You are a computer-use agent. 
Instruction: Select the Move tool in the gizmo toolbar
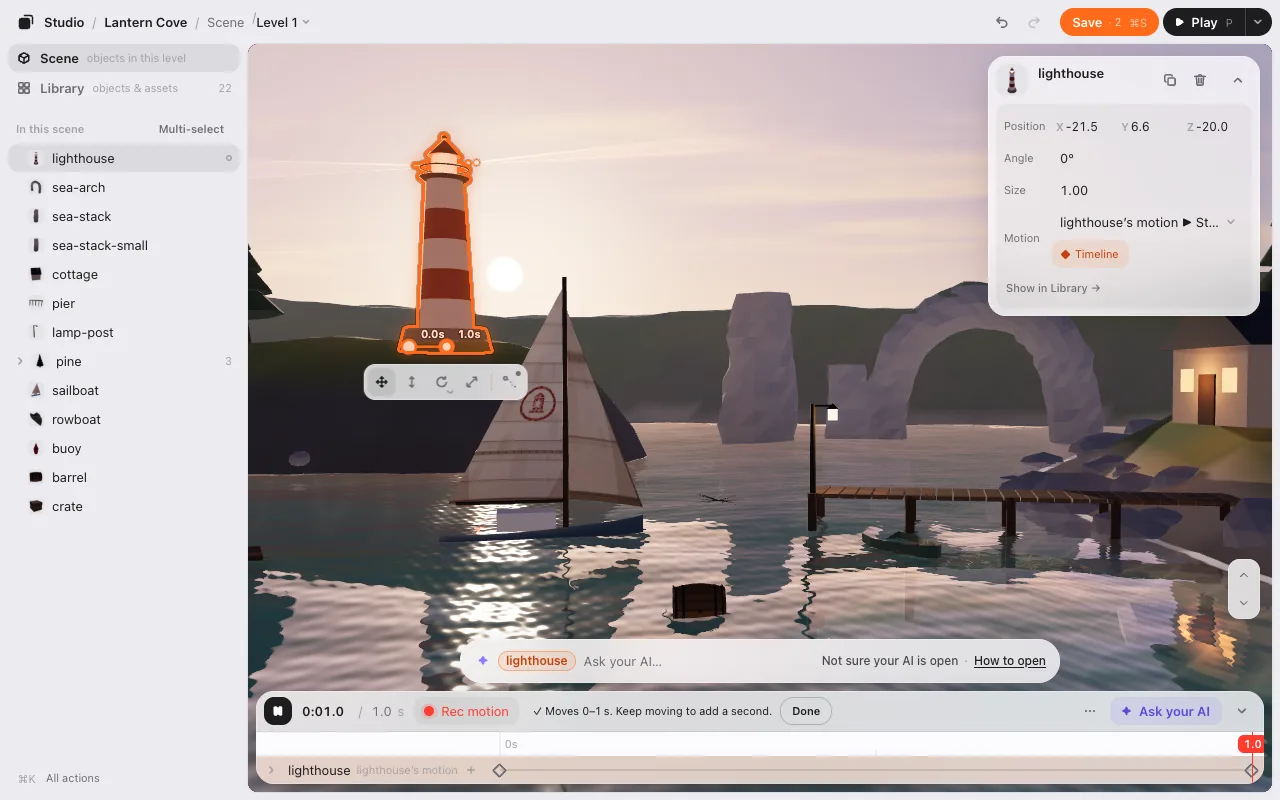tap(381, 382)
